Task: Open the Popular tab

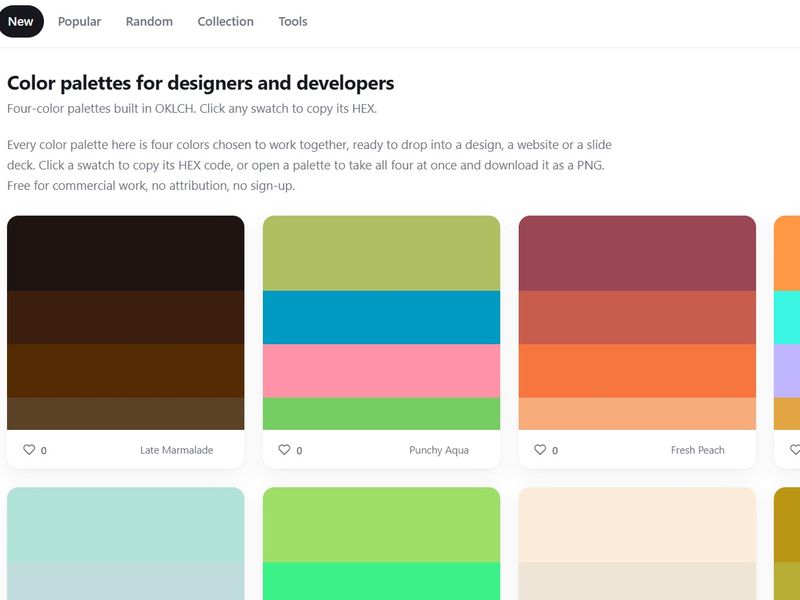Action: click(80, 21)
